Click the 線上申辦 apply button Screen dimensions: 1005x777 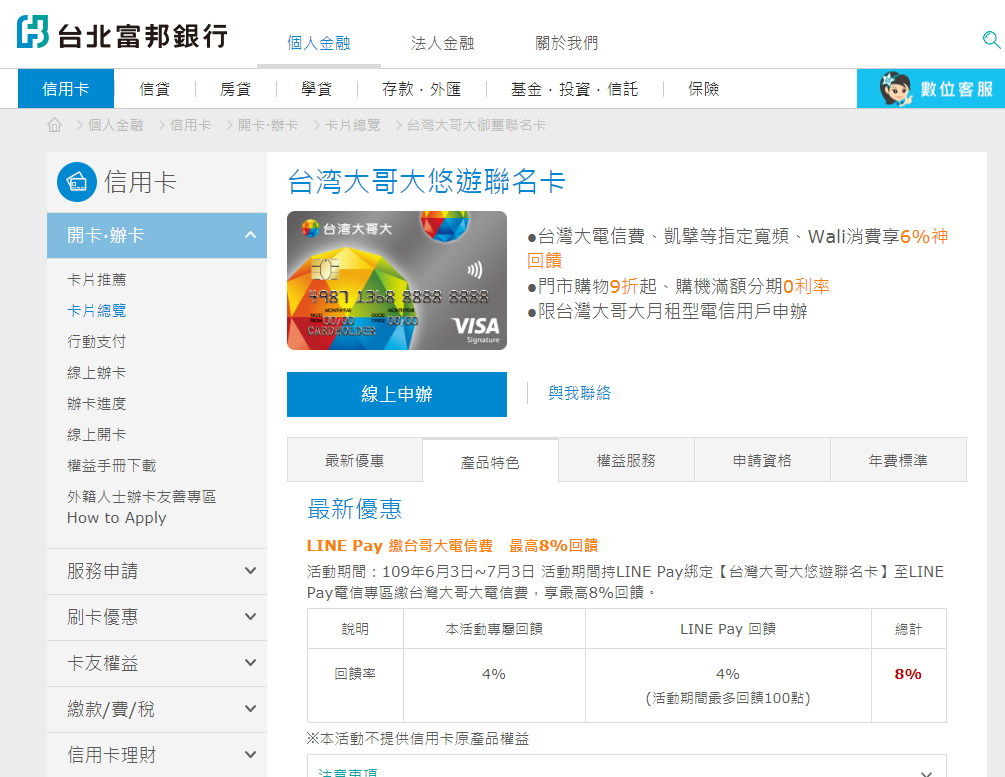coord(397,394)
